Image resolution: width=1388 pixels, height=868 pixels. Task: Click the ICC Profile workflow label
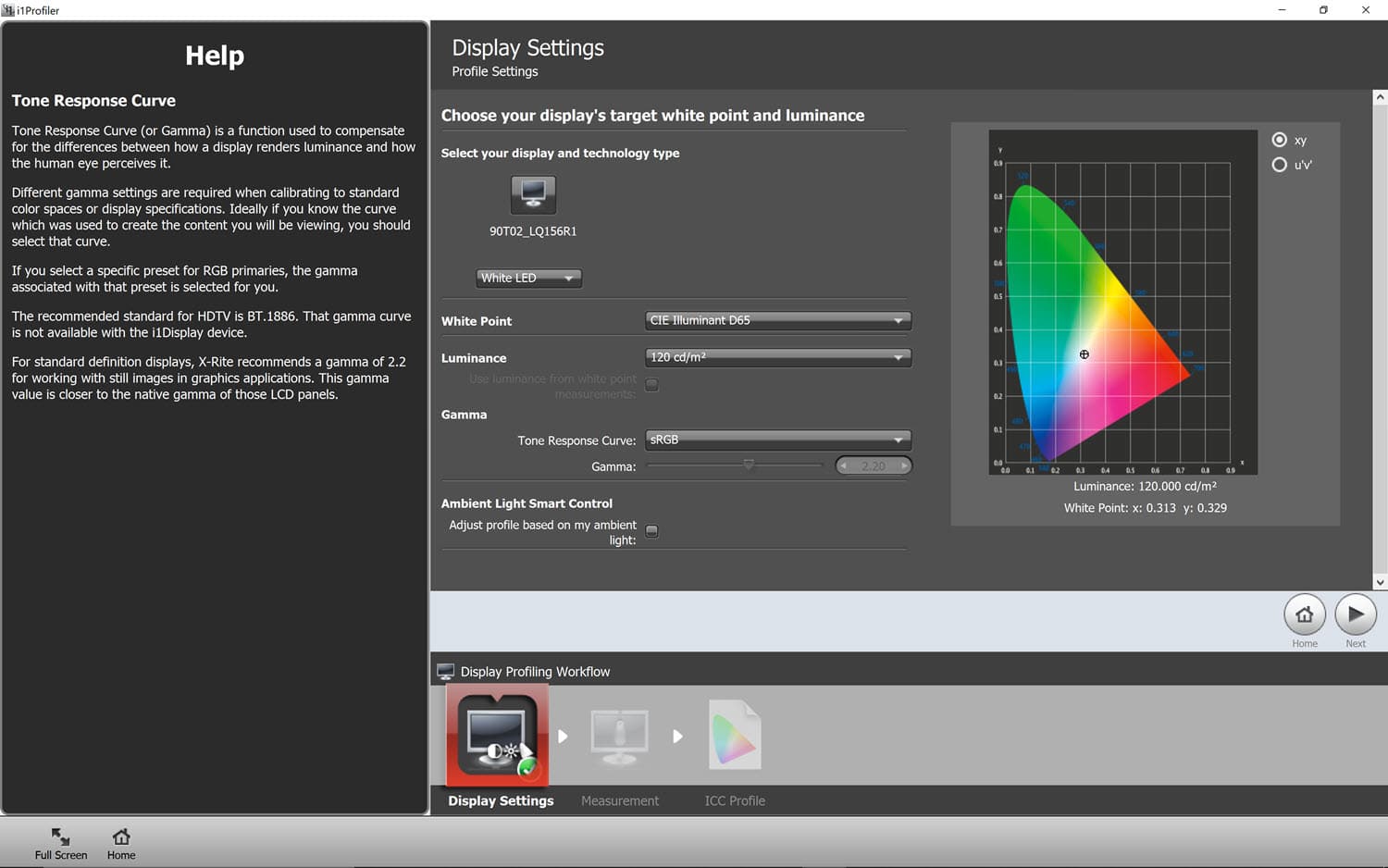point(735,800)
